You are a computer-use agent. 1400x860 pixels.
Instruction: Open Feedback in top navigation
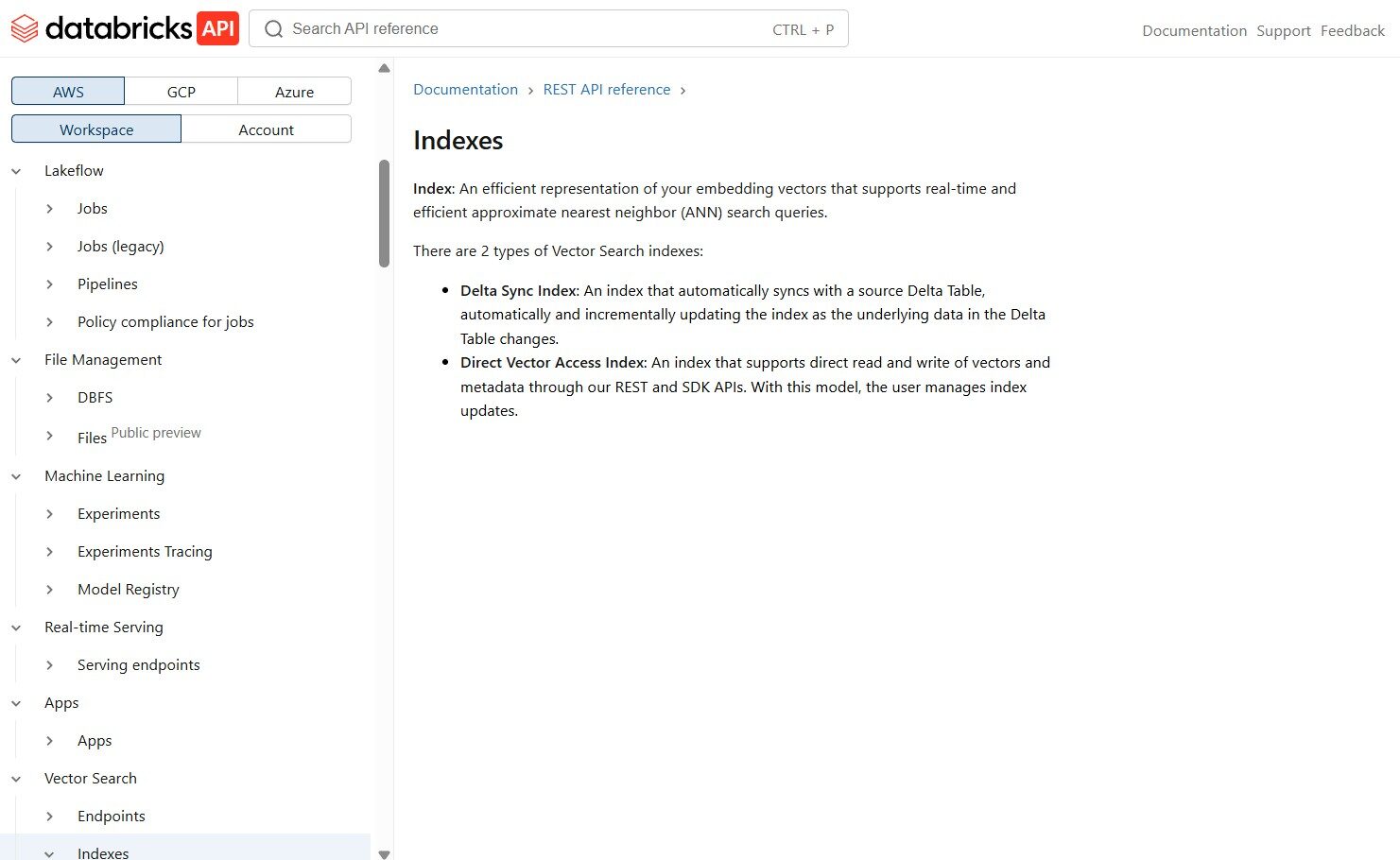(1352, 30)
